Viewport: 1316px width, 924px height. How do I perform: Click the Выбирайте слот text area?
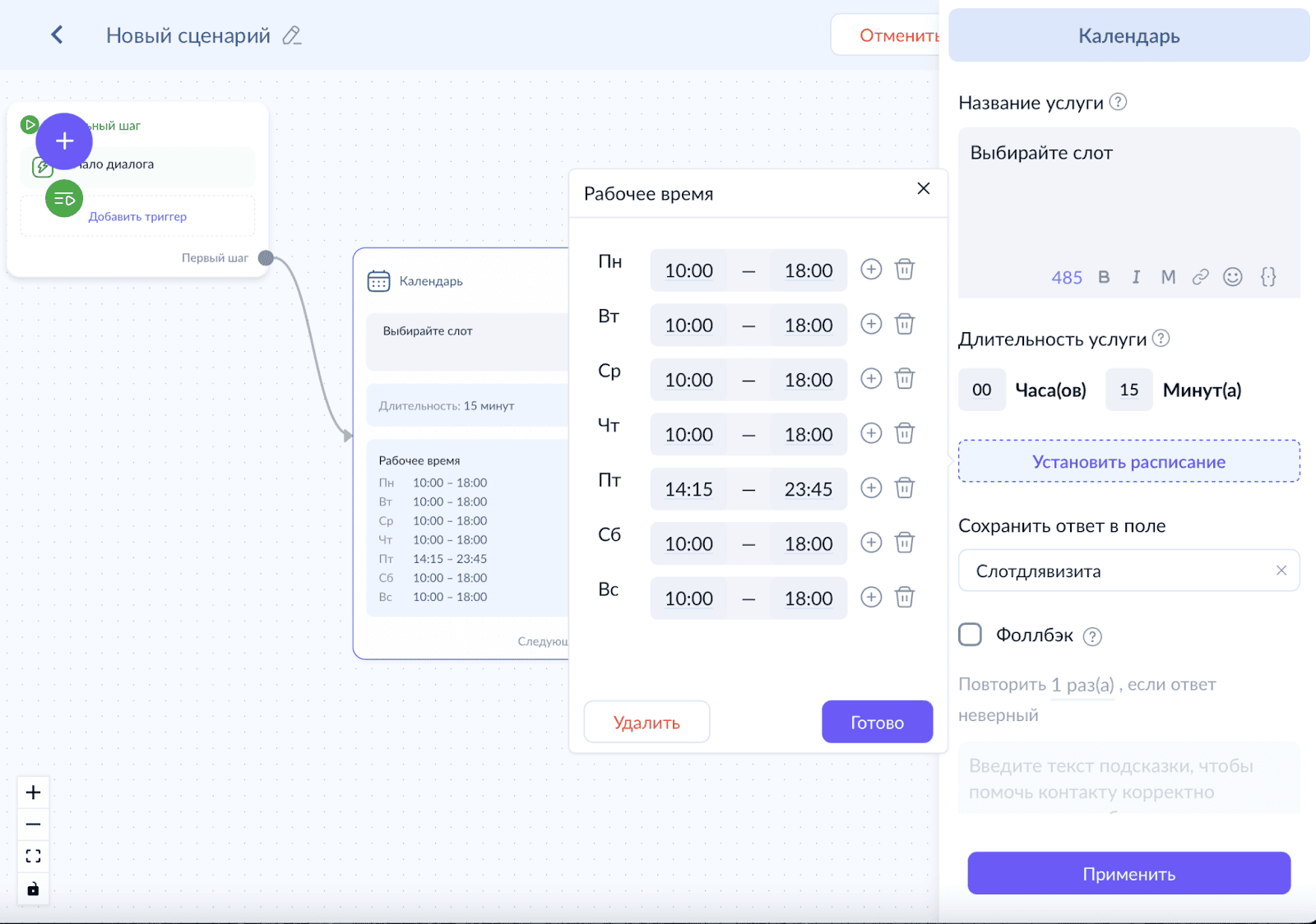point(1128,212)
